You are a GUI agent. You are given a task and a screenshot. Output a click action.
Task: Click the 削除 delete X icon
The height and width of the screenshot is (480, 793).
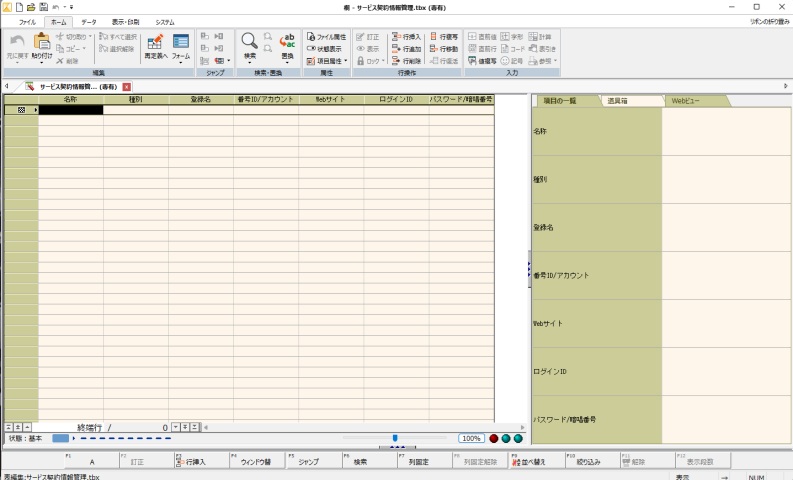[60, 61]
